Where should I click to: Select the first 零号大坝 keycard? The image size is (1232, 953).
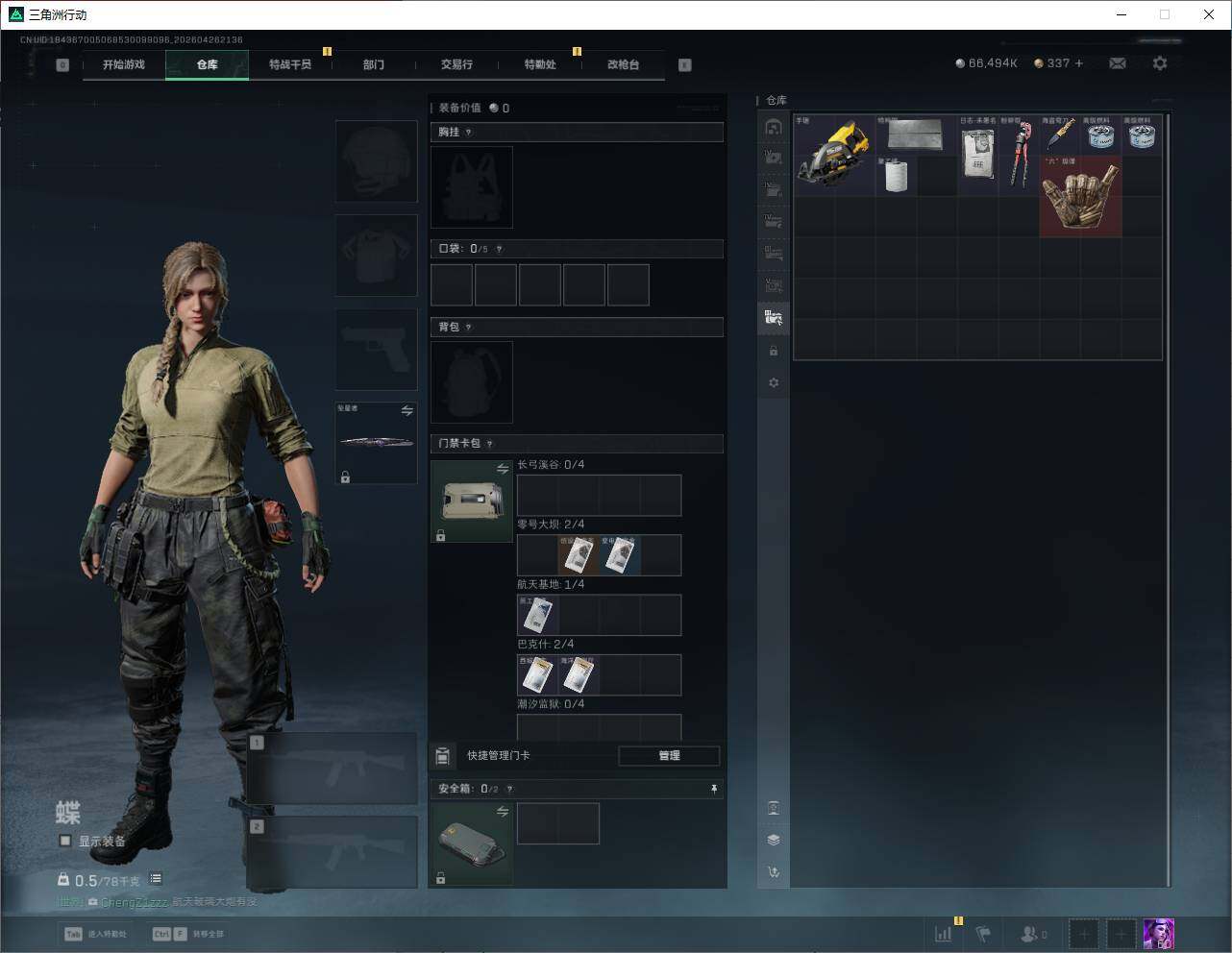(x=579, y=555)
